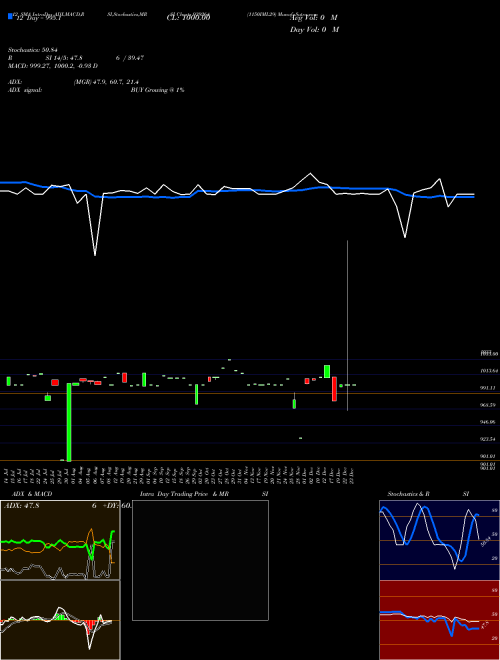
Task: Click the tall white wick line in December
Action: (348, 325)
